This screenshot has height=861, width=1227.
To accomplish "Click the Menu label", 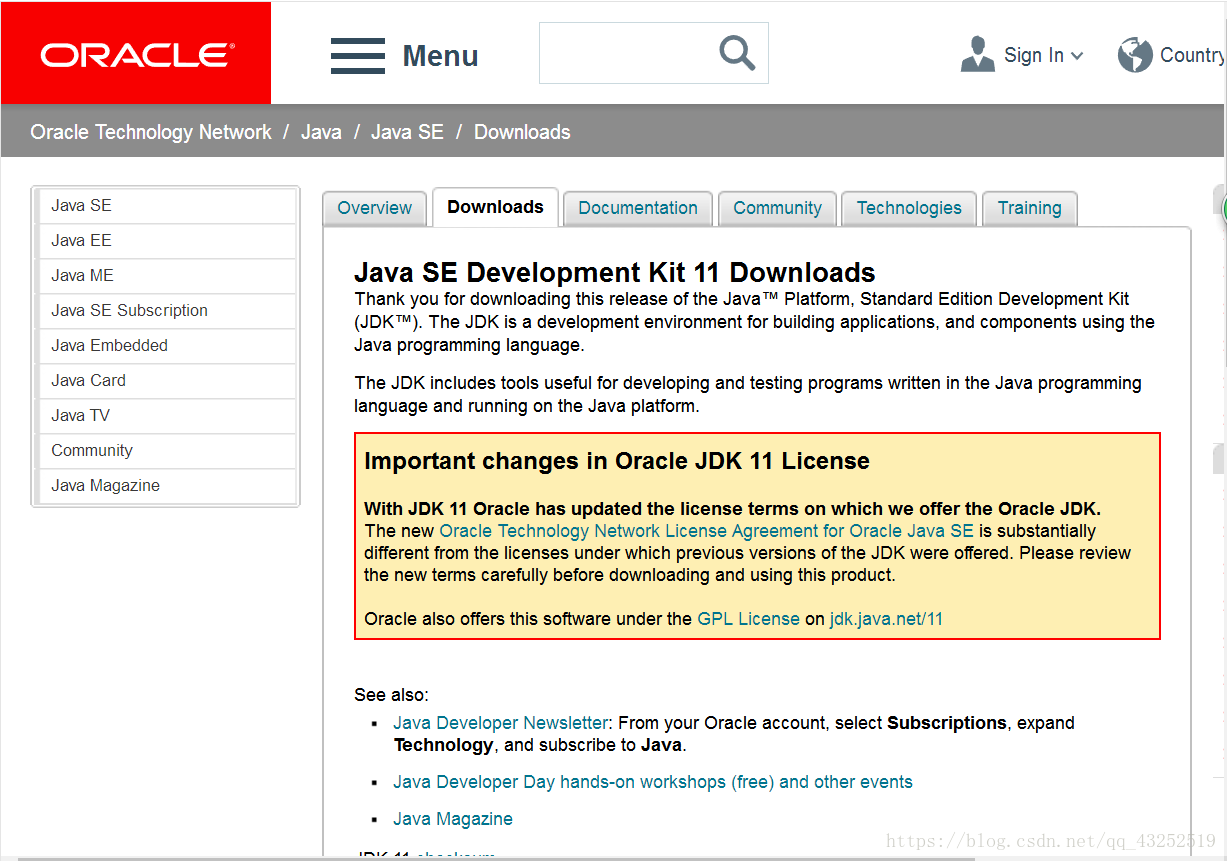I will click(440, 56).
